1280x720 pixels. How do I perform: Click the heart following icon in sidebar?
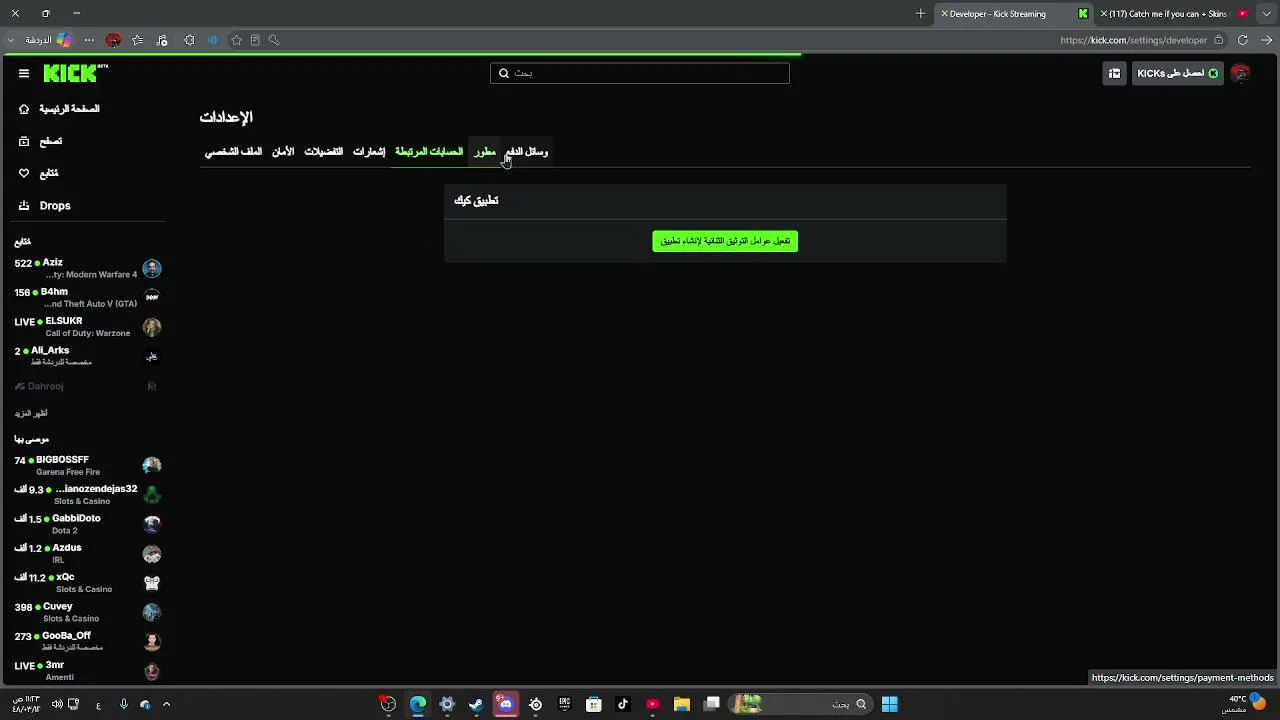24,173
